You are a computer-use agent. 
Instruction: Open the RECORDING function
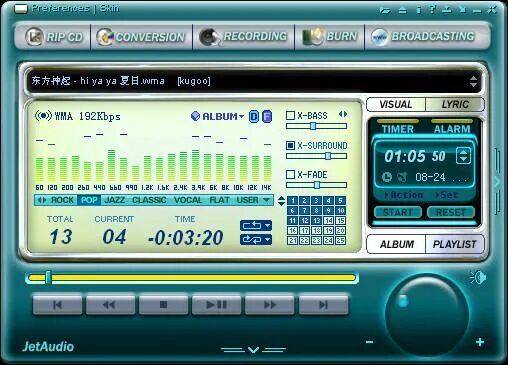[243, 36]
